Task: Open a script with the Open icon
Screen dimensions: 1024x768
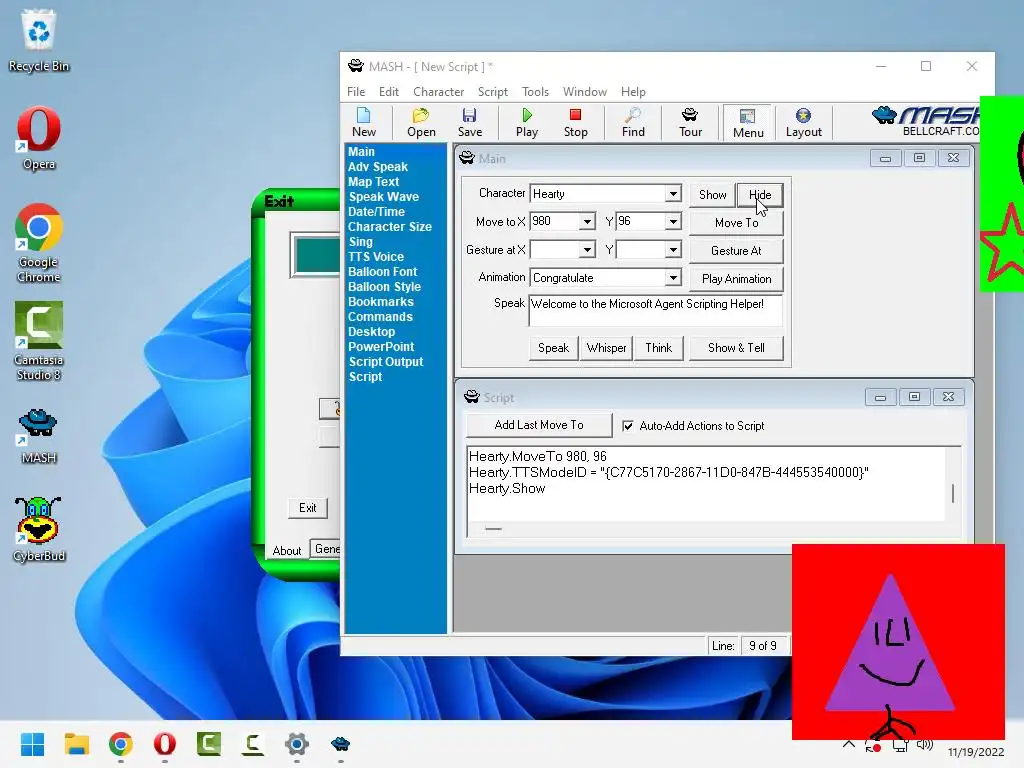Action: coord(421,123)
